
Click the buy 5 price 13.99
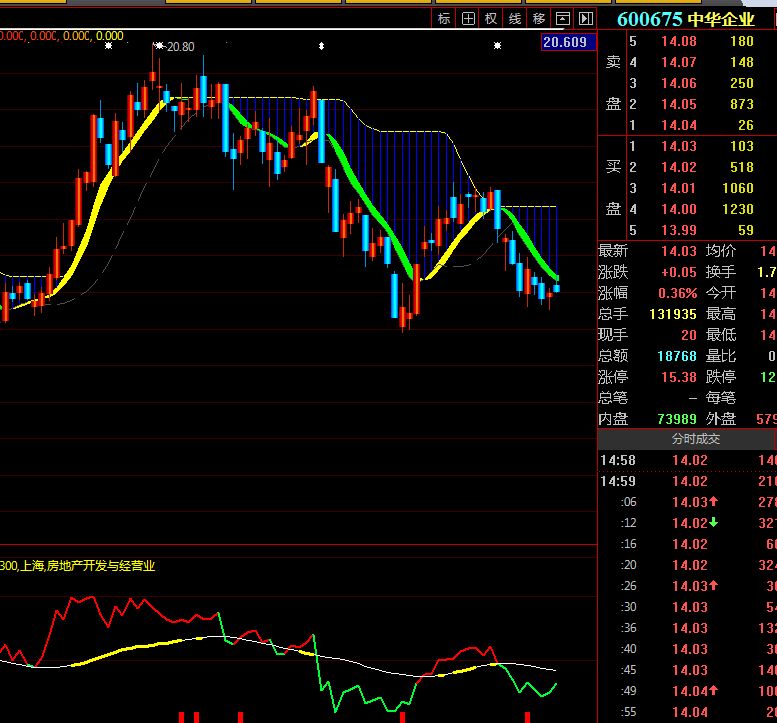click(678, 230)
